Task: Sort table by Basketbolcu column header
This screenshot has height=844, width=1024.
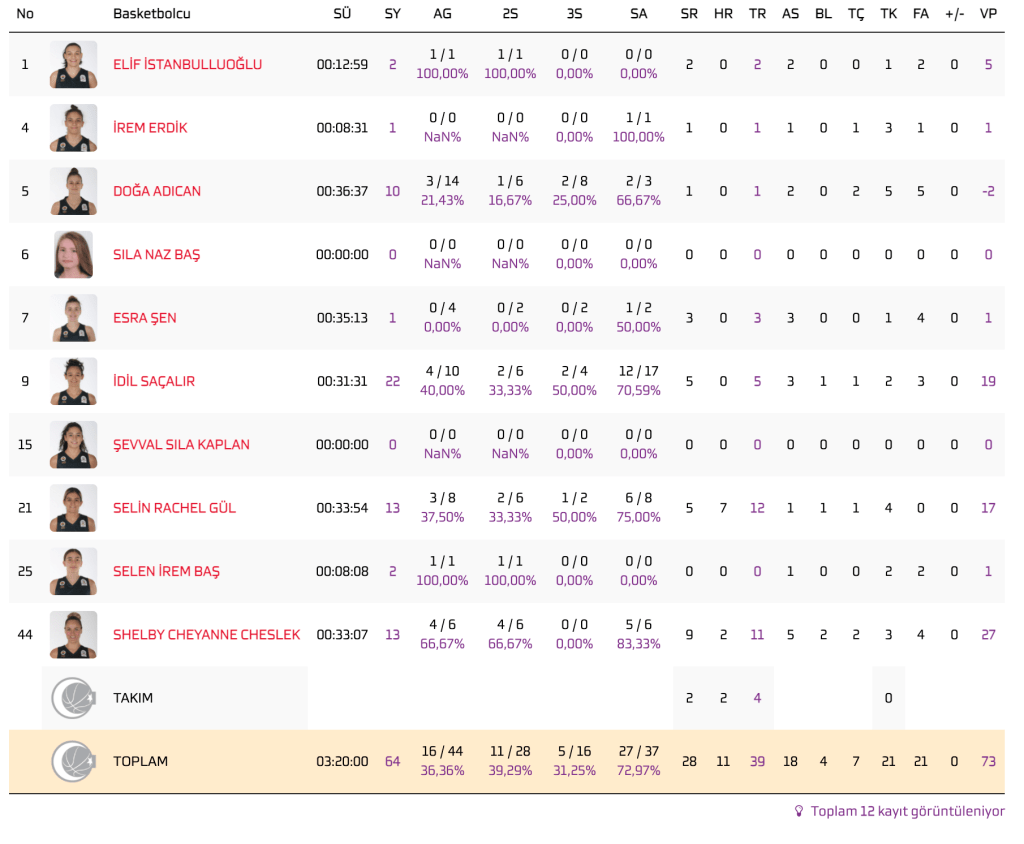Action: click(152, 14)
